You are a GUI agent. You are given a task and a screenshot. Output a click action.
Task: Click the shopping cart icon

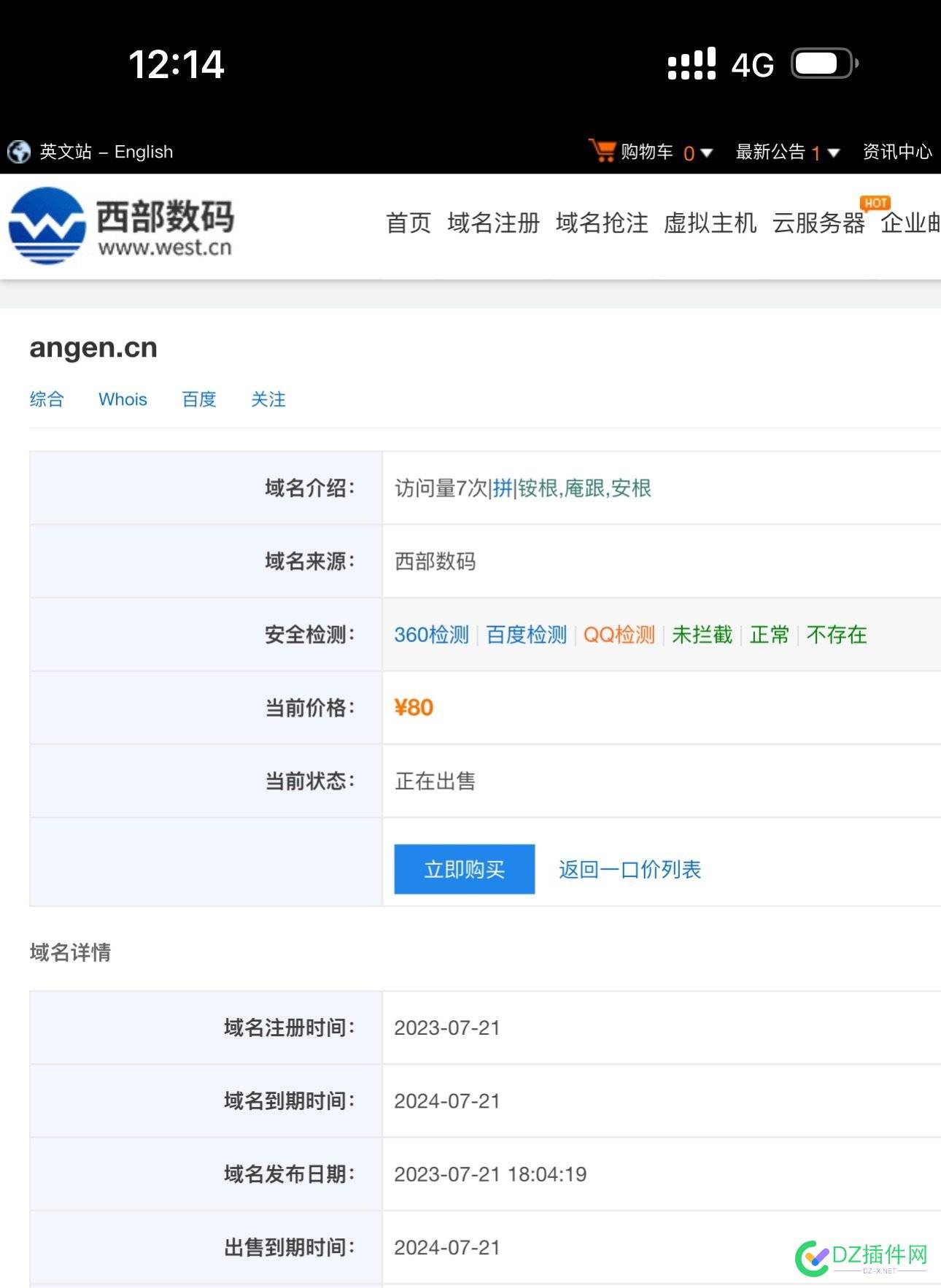[603, 150]
